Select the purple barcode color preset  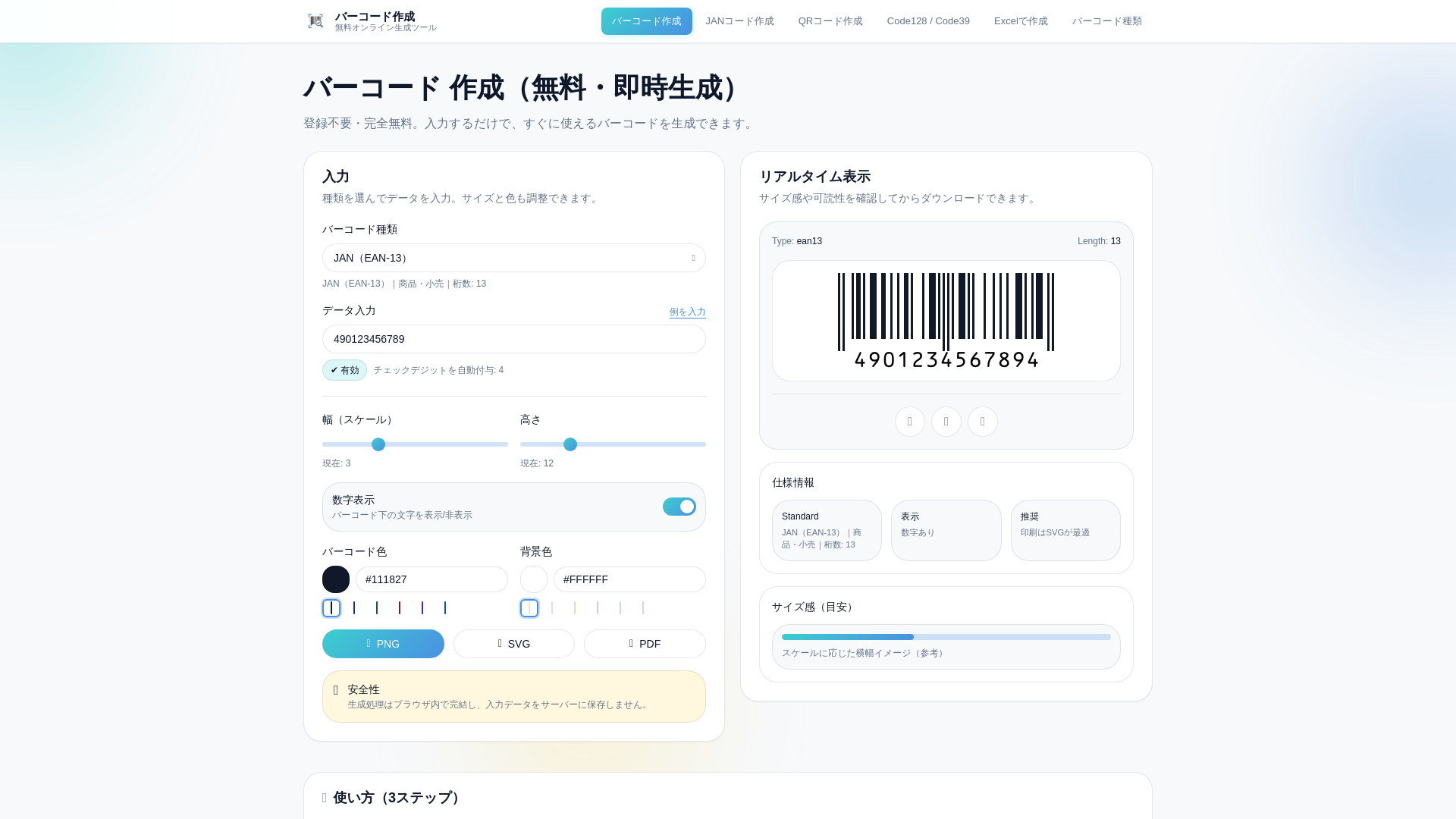(x=422, y=608)
